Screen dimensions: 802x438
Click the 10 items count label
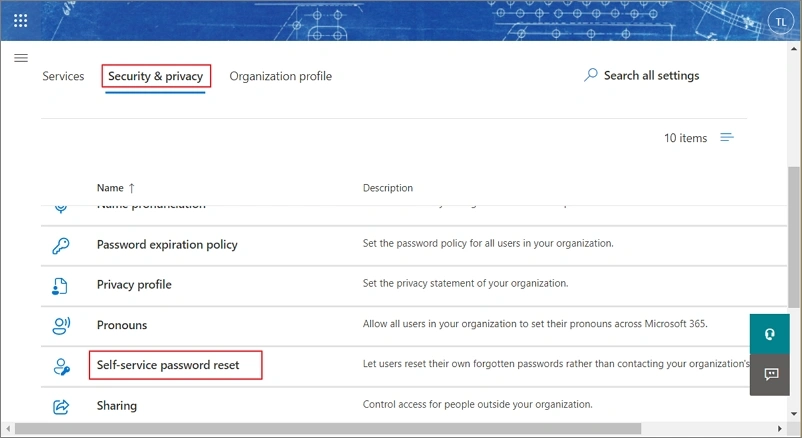tap(685, 138)
